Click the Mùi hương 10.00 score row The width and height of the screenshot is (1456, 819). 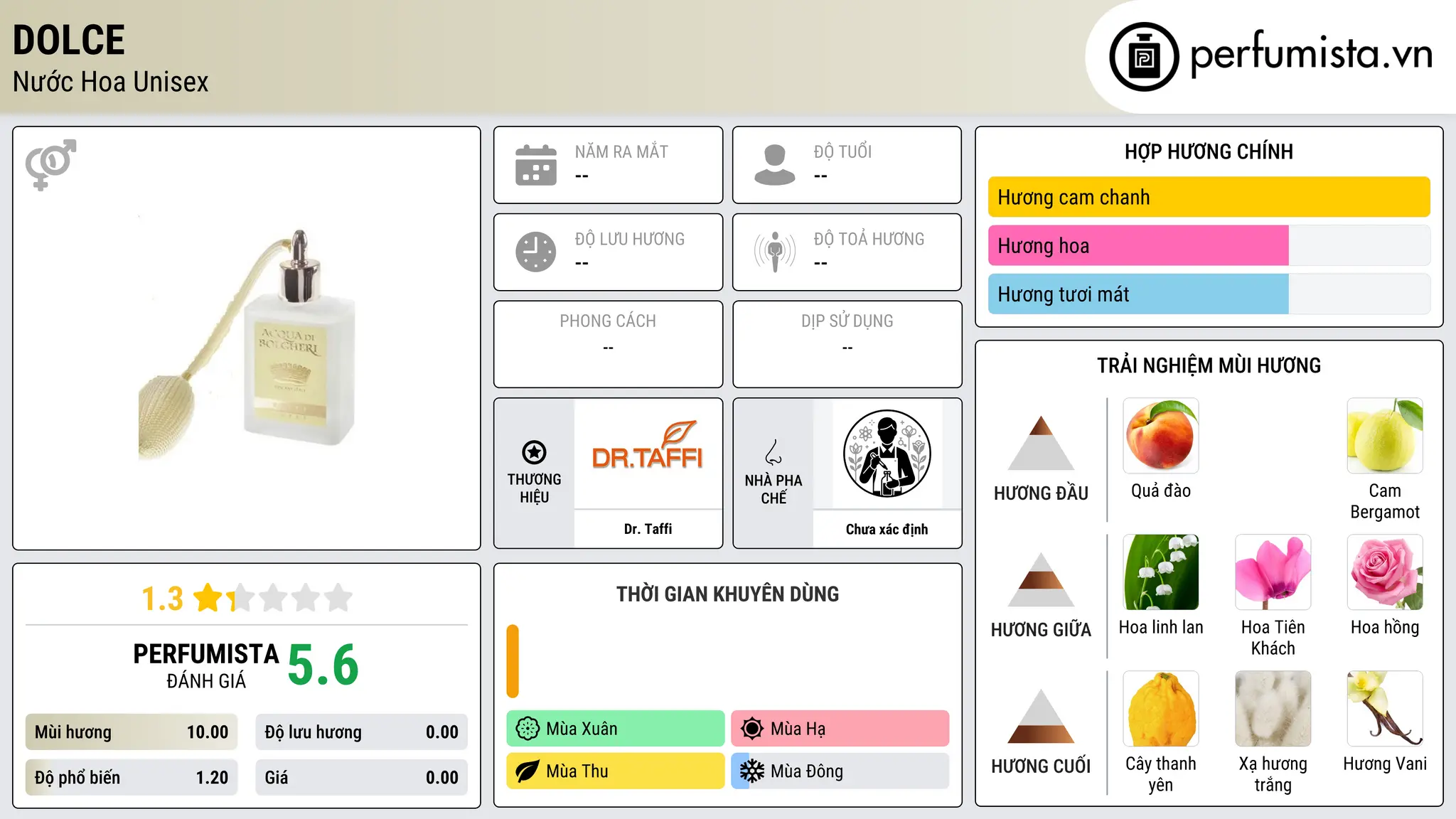(x=132, y=732)
